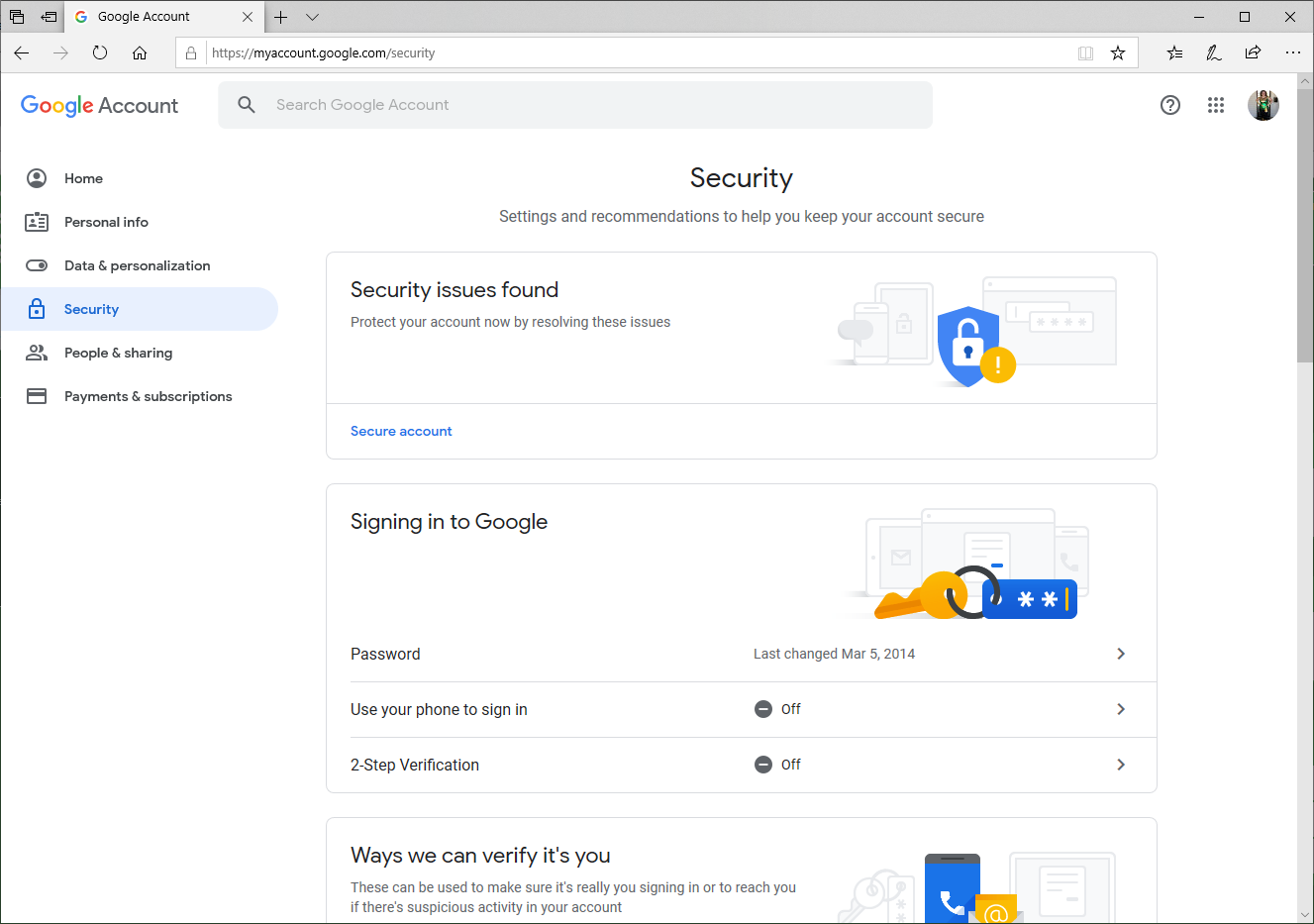Image resolution: width=1314 pixels, height=924 pixels.
Task: Click the scrollbar down arrow
Action: (x=1305, y=914)
